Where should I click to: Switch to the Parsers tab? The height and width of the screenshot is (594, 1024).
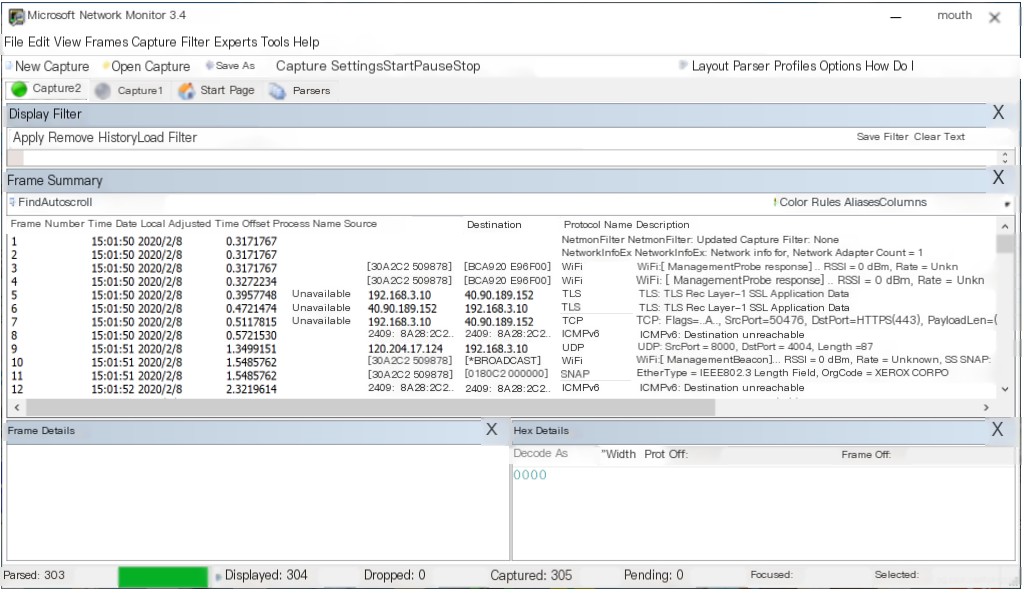tap(312, 91)
